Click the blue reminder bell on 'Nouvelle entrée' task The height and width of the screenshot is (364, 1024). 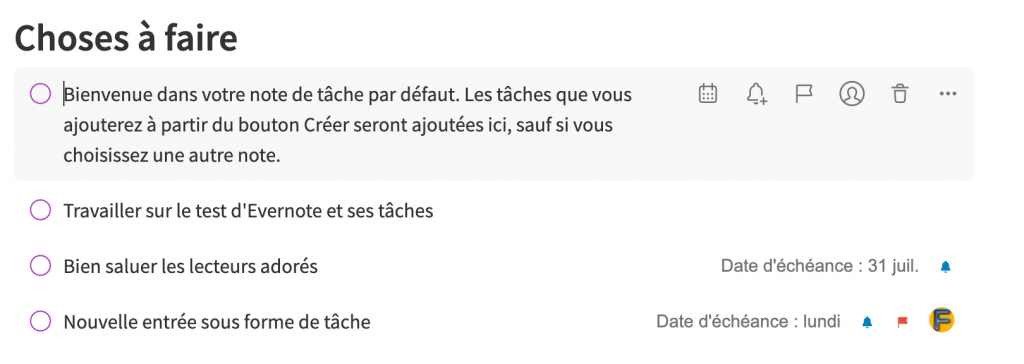point(867,322)
